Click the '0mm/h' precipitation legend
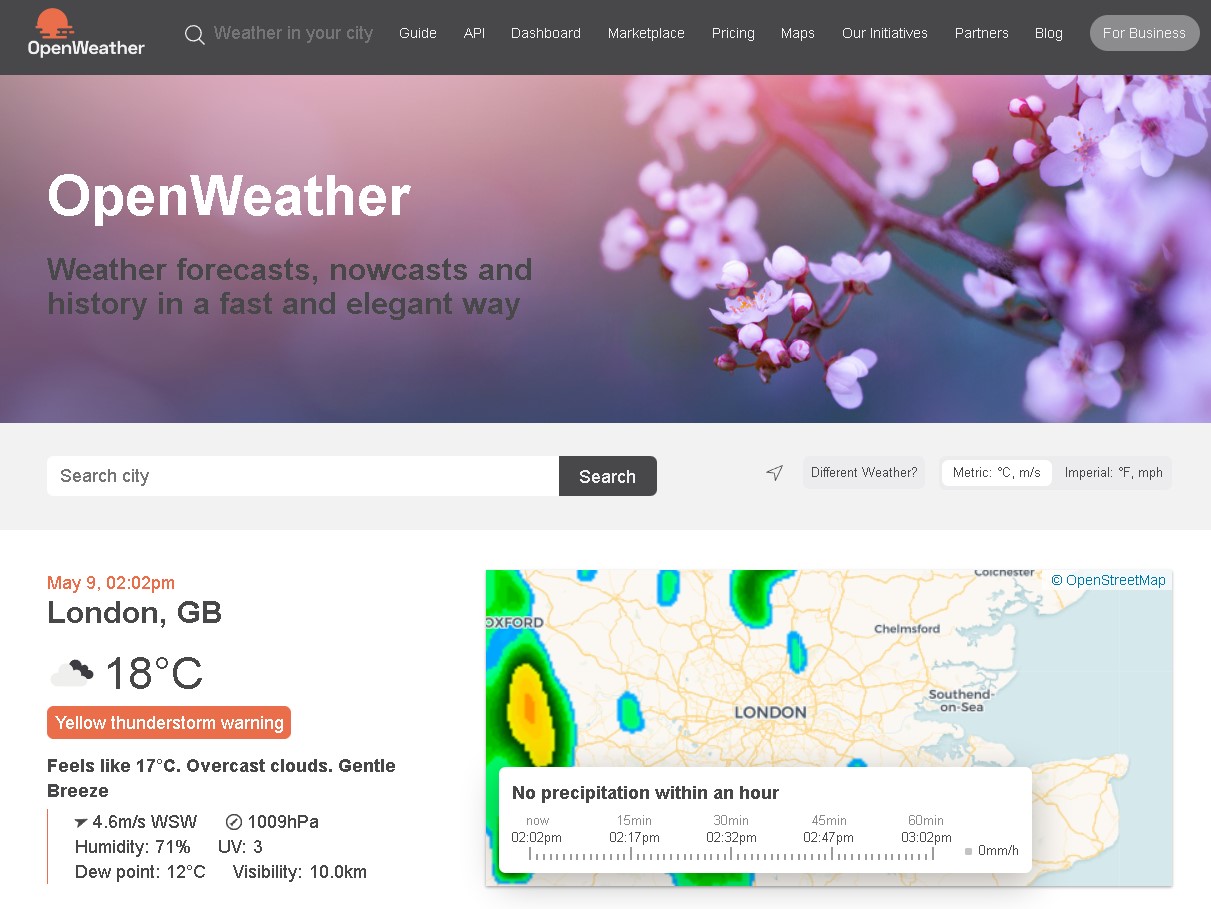This screenshot has height=909, width=1211. pos(992,851)
